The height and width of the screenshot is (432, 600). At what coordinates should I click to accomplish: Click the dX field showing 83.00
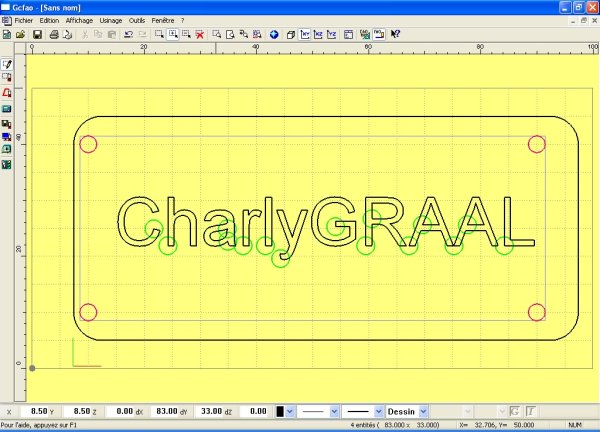(165, 411)
